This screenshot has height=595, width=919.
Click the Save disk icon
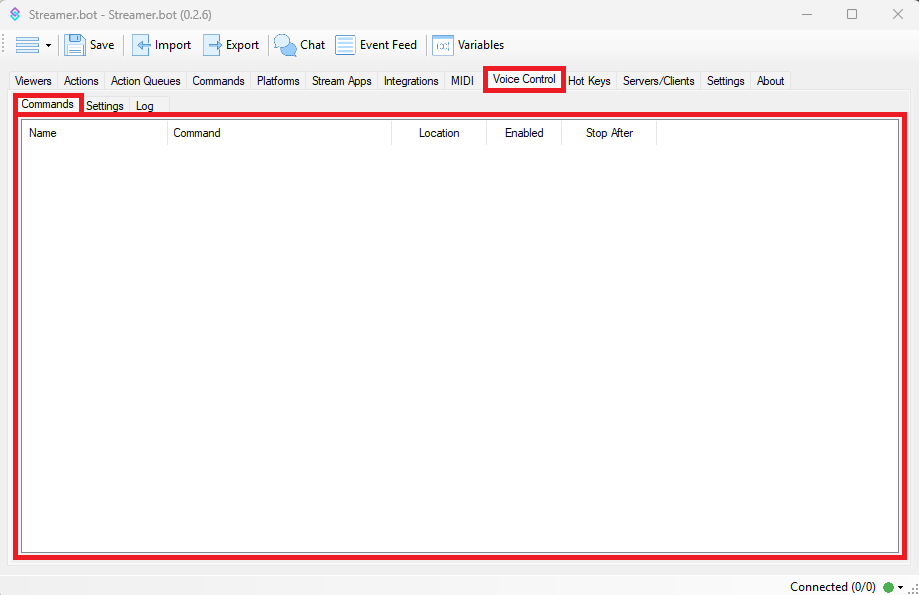75,45
